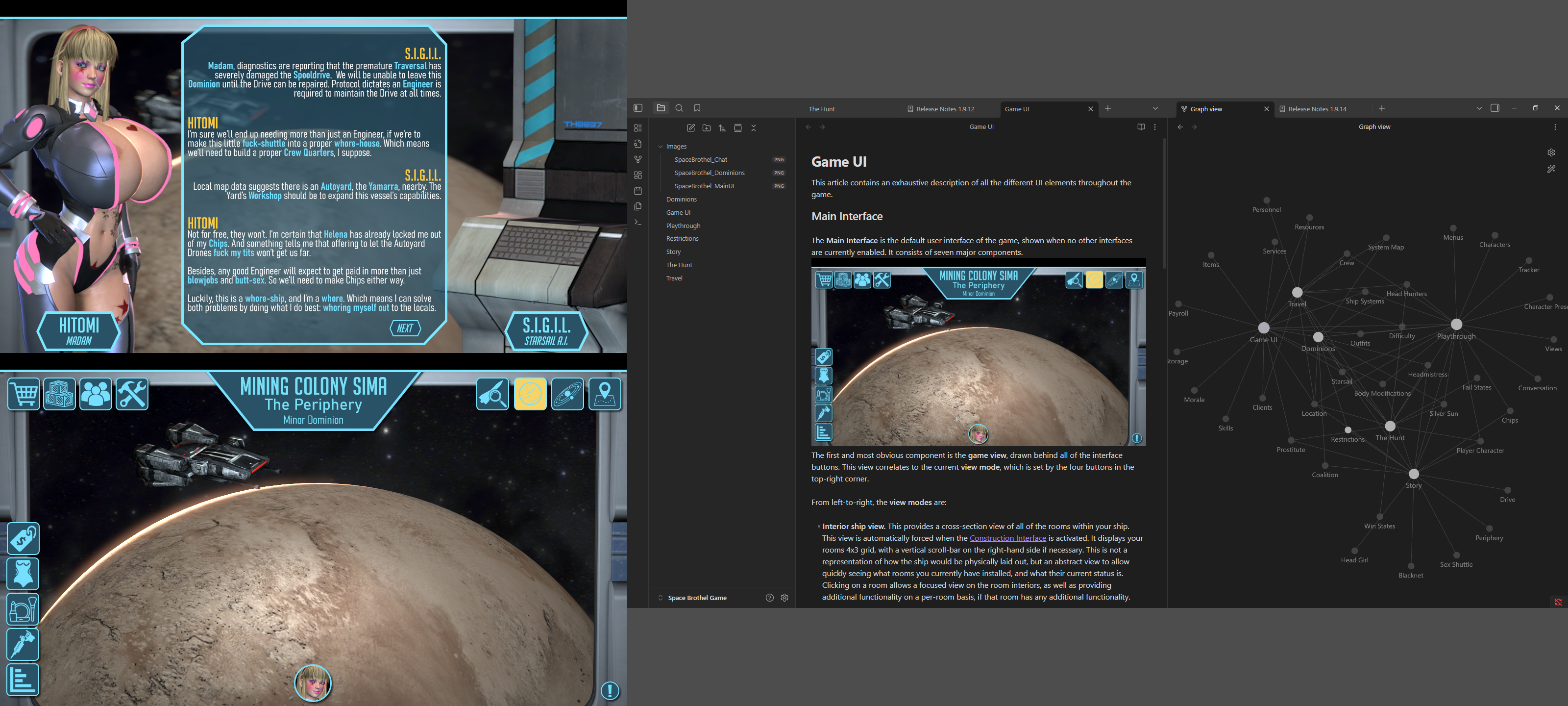Click the outfit bodysuit icon on the game's left edge

[x=23, y=574]
